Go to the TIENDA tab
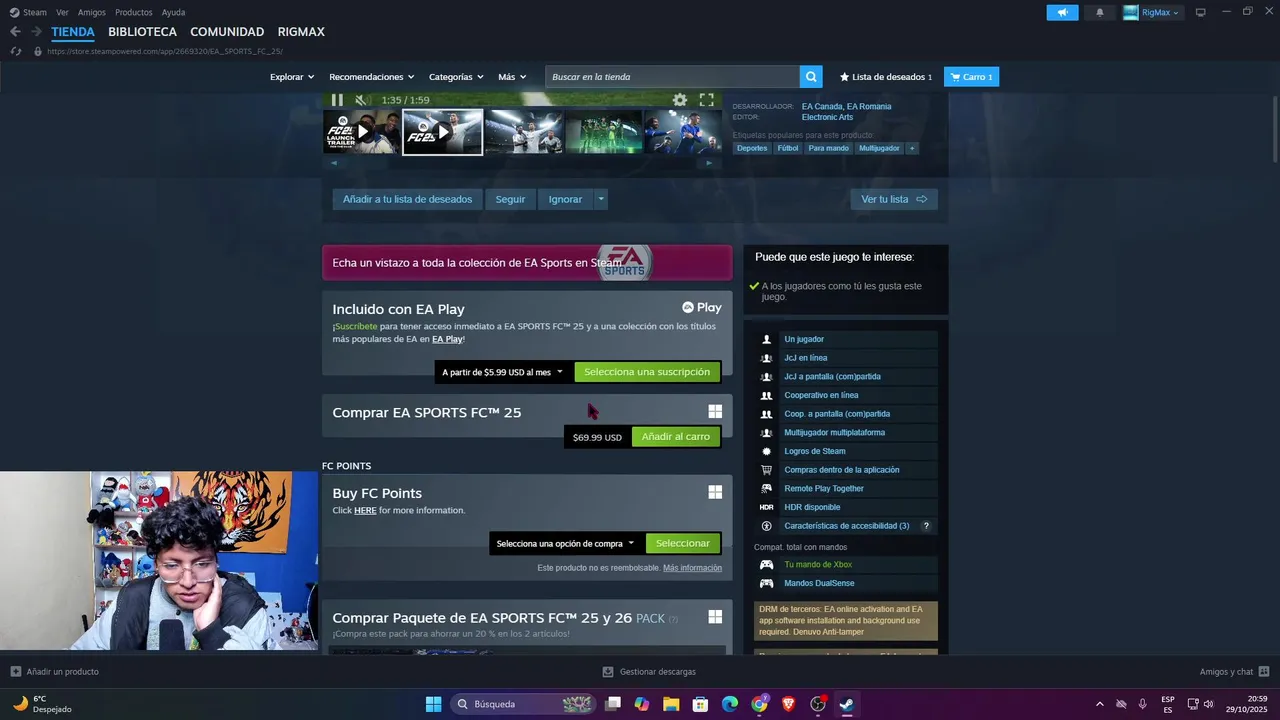 tap(73, 32)
